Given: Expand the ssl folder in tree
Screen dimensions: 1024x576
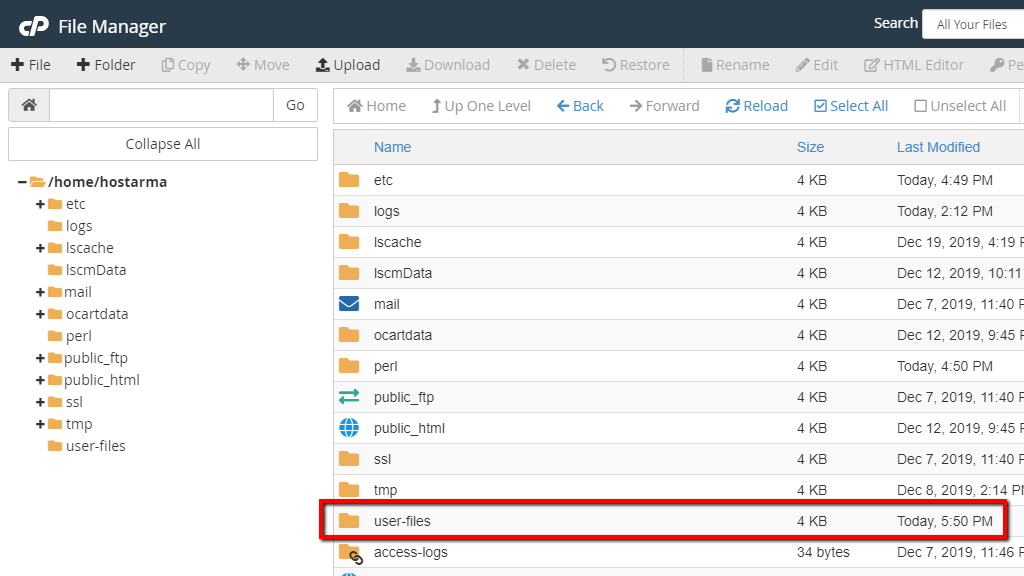Looking at the screenshot, I should [x=40, y=402].
